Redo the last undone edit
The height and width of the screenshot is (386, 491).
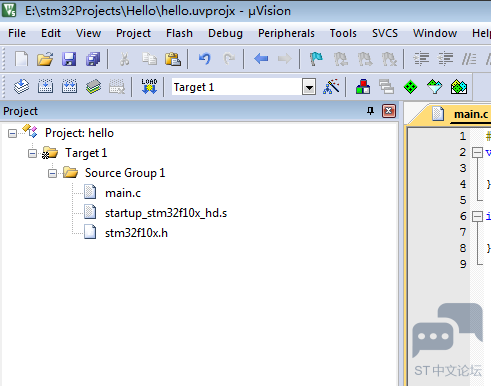[x=229, y=59]
